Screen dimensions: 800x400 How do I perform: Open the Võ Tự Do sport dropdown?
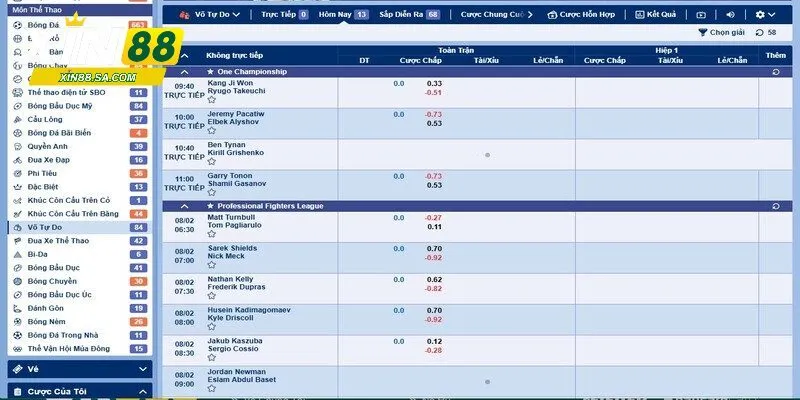tap(210, 15)
